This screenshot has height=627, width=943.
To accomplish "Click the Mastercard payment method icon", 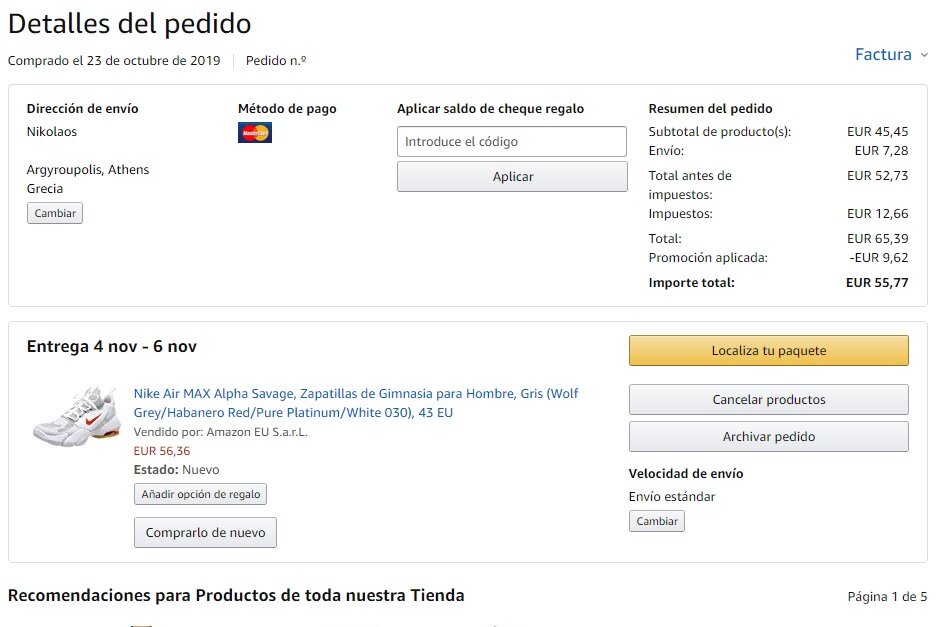I will click(x=254, y=132).
